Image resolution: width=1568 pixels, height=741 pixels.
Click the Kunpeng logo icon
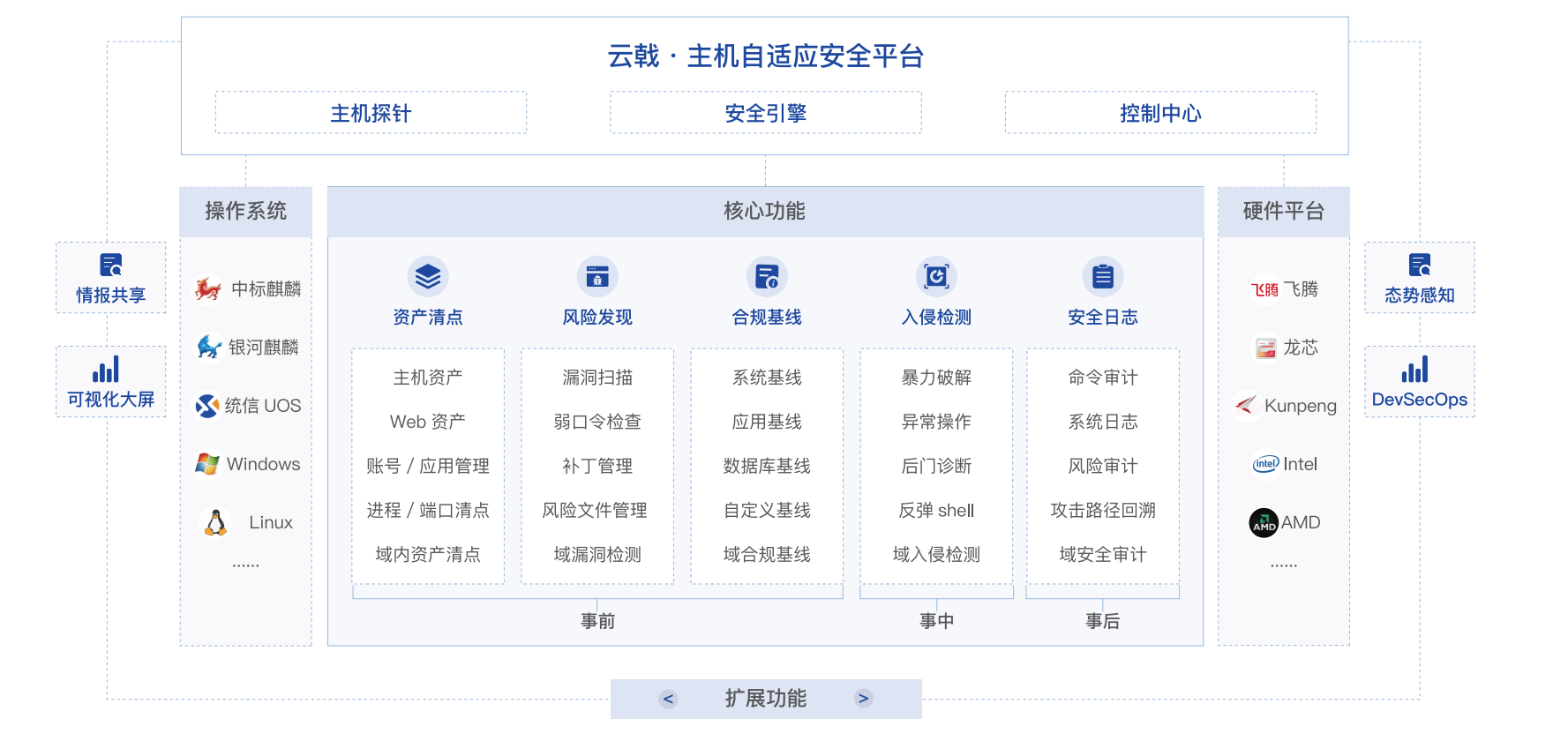point(1245,406)
